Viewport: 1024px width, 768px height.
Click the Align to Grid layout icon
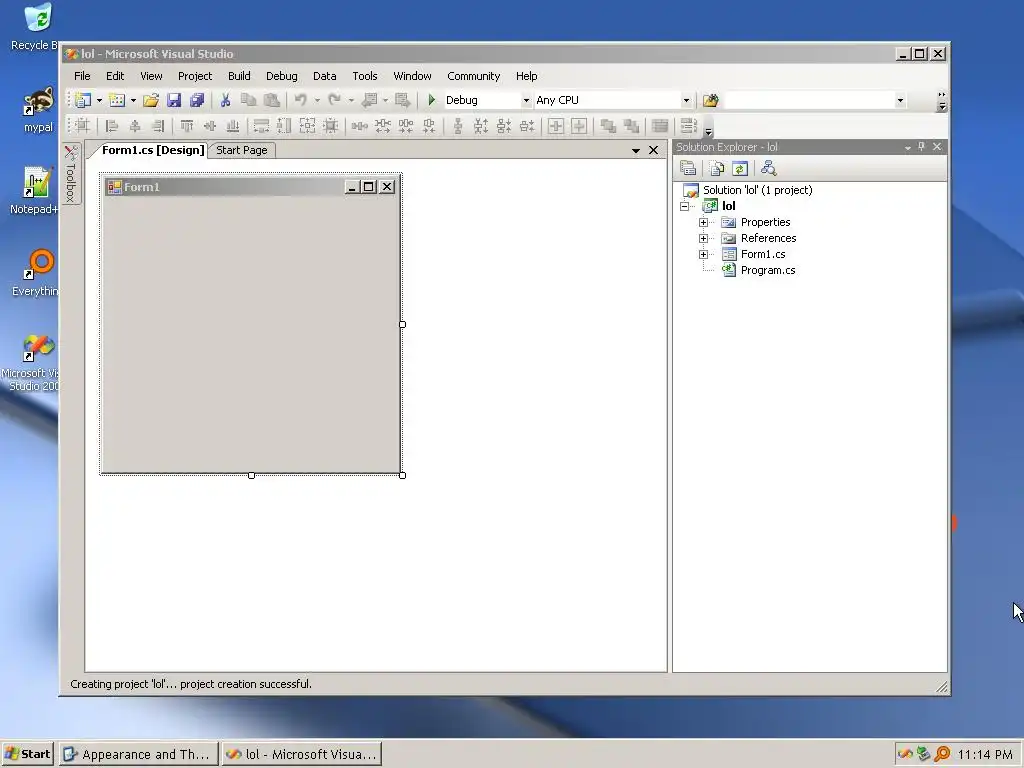point(82,125)
